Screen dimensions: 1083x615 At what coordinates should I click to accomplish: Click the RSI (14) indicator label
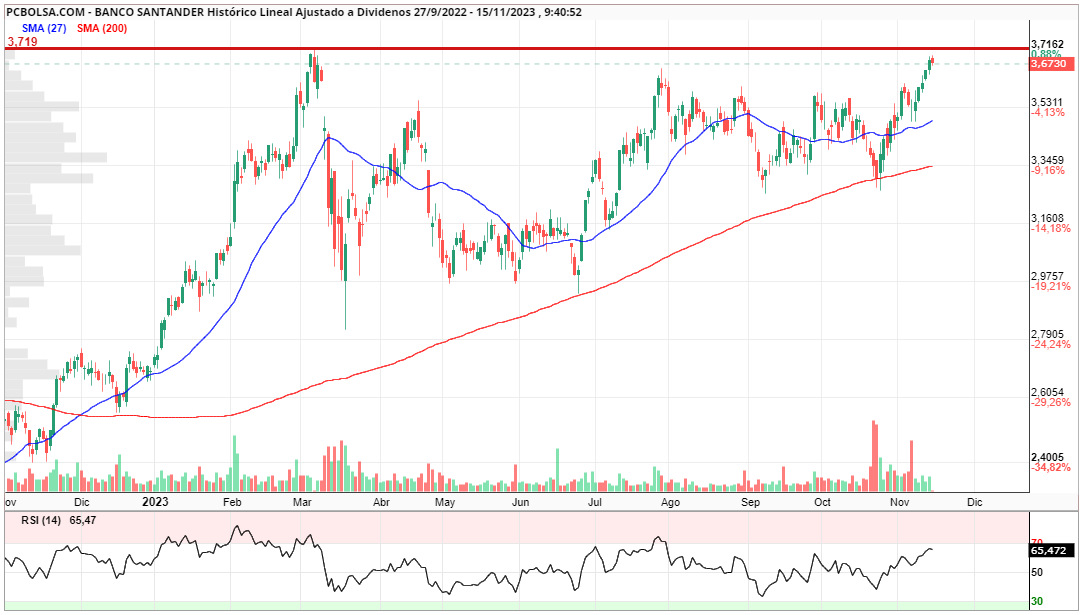(41, 520)
